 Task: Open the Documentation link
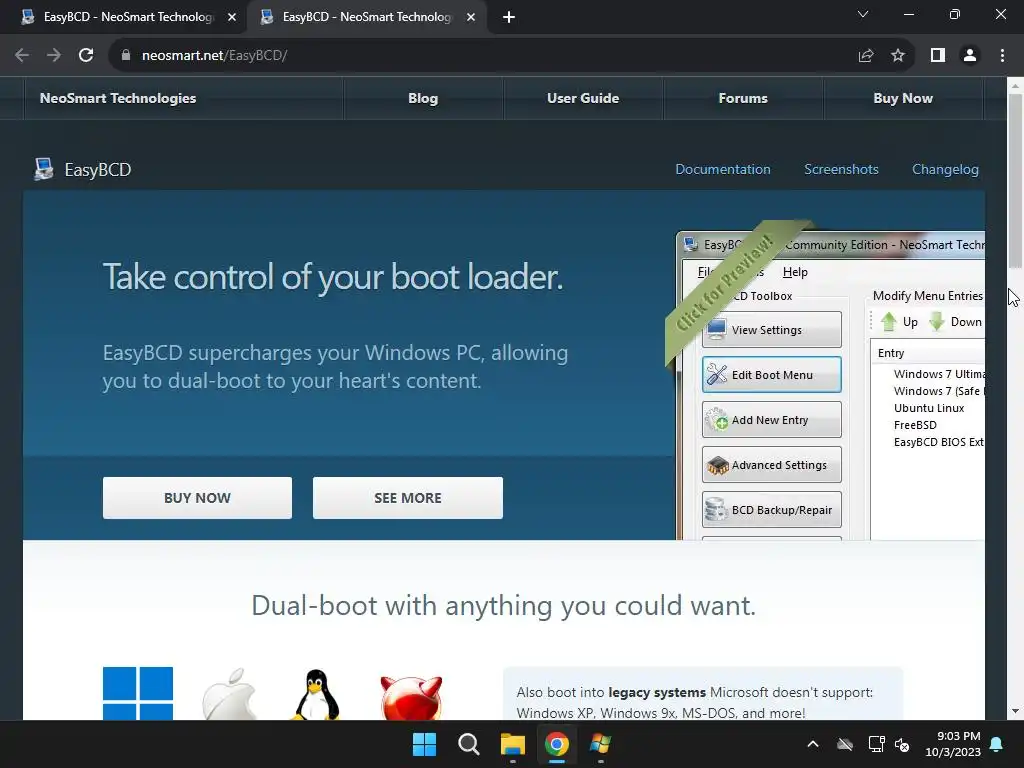(723, 169)
